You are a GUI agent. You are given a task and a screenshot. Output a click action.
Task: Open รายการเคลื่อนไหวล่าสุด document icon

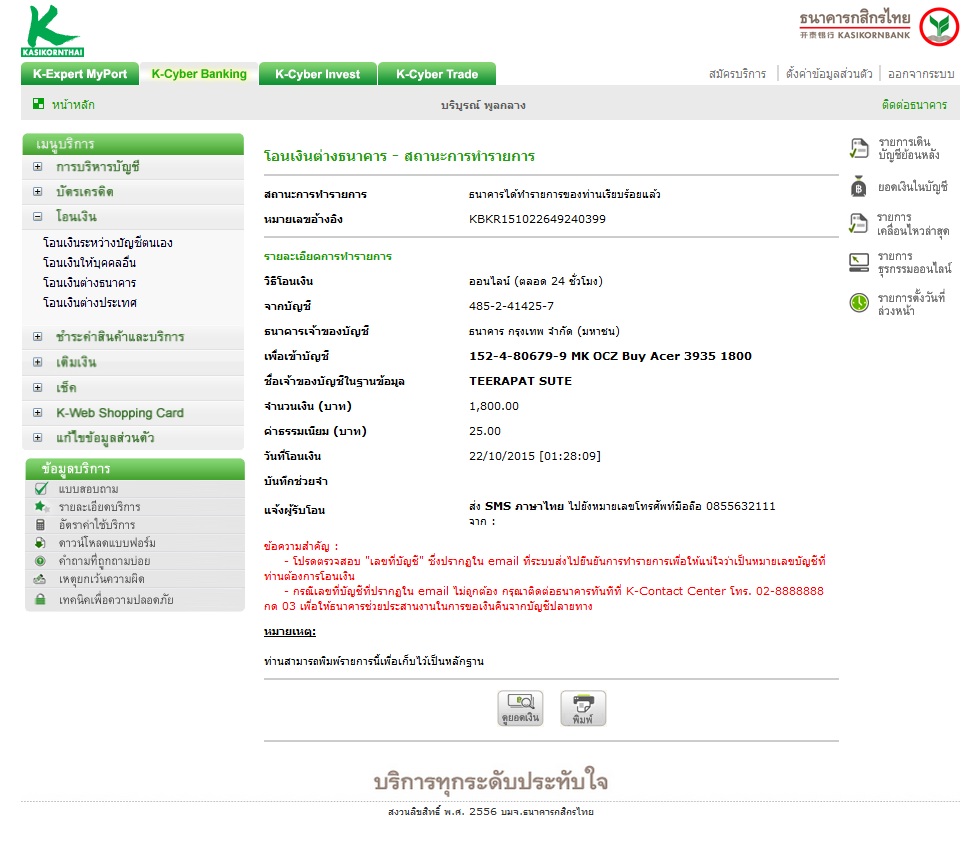click(858, 223)
